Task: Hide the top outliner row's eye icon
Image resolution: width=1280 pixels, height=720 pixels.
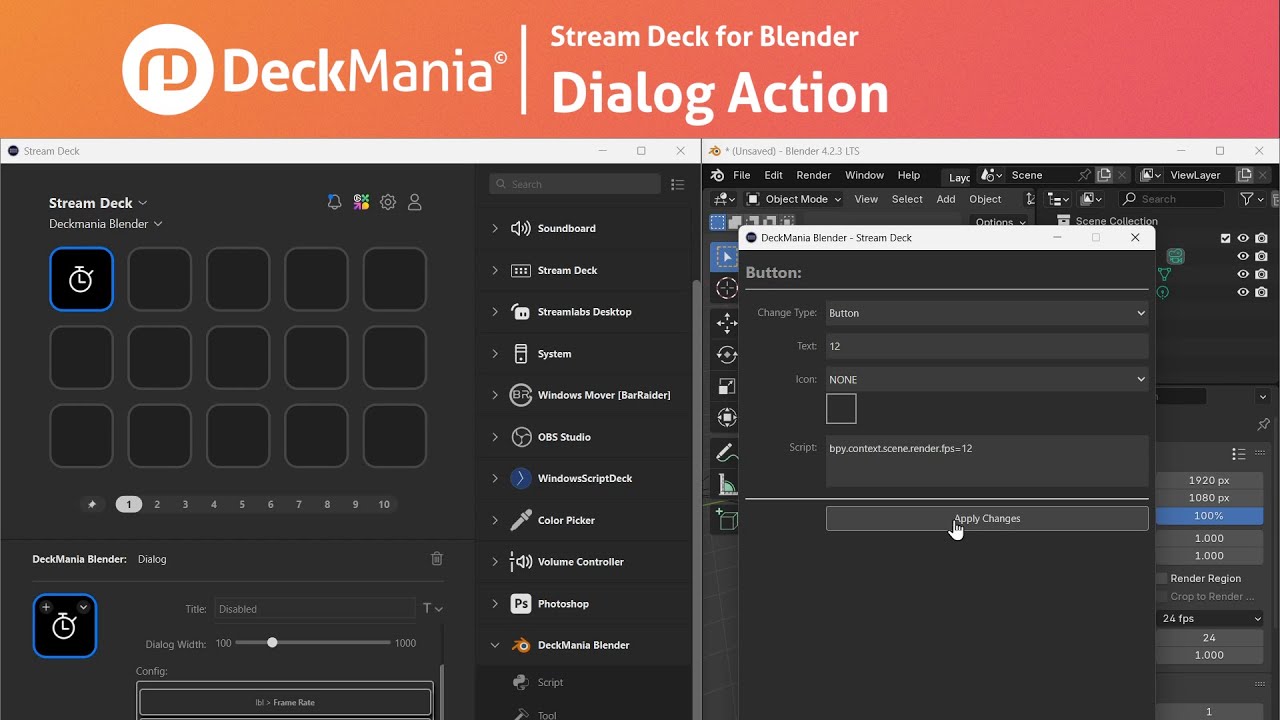Action: [1243, 238]
